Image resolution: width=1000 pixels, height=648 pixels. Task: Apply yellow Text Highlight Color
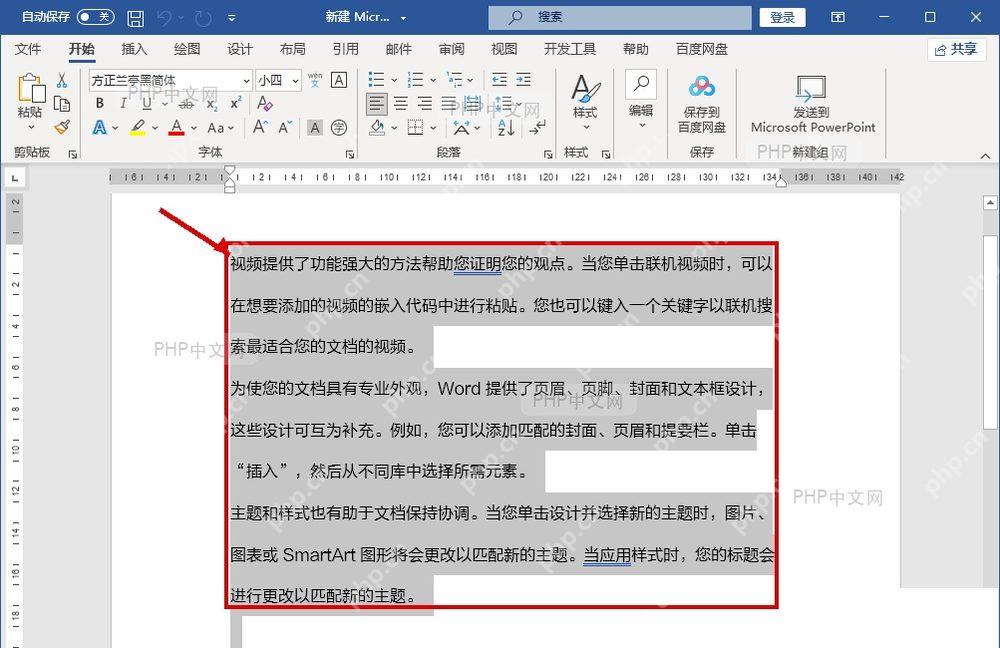[x=138, y=128]
